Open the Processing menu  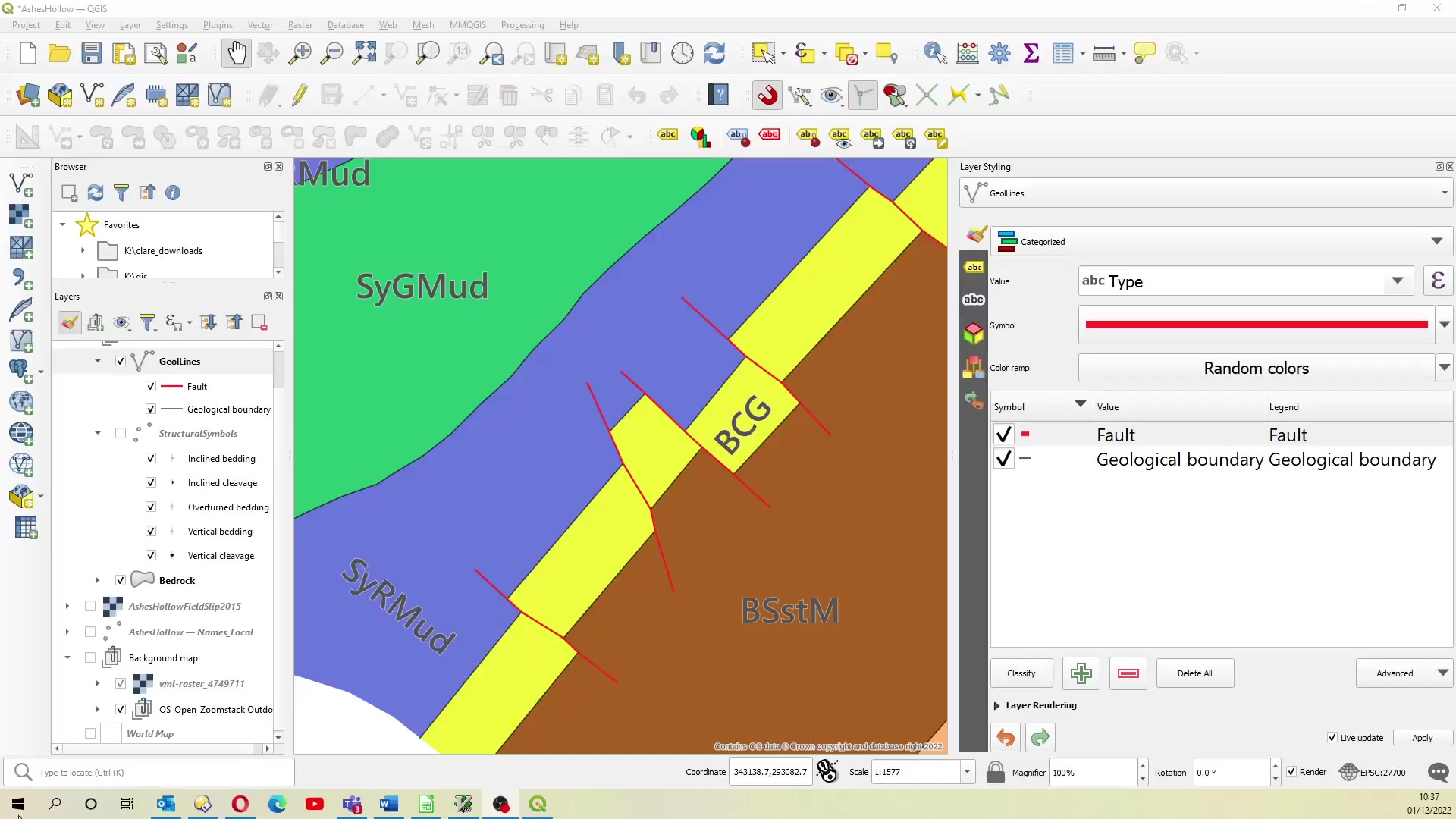[x=522, y=24]
